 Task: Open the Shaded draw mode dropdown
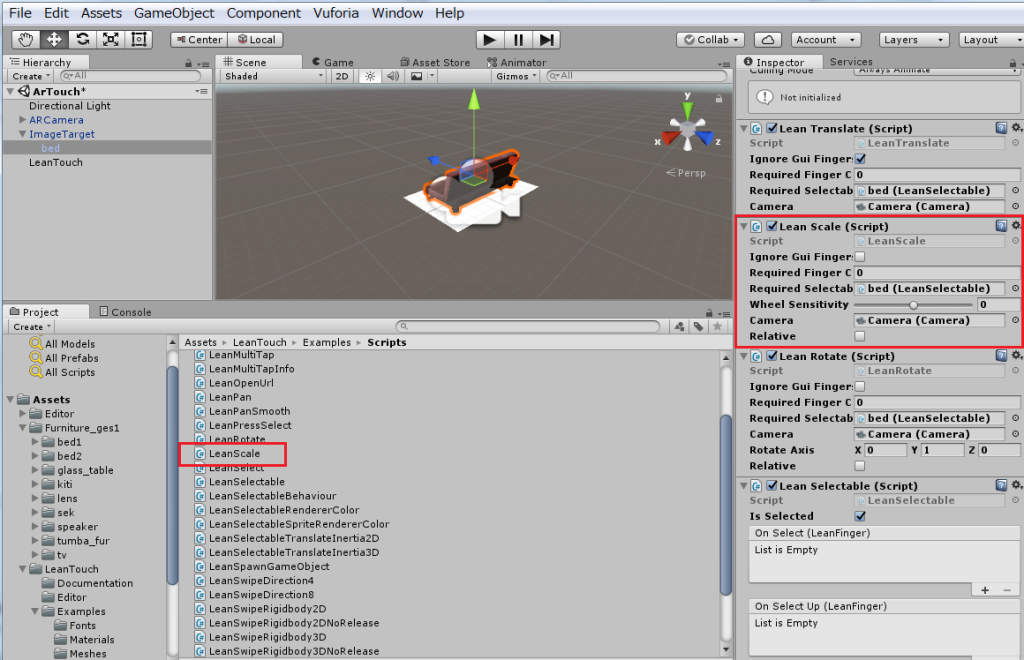pos(273,76)
